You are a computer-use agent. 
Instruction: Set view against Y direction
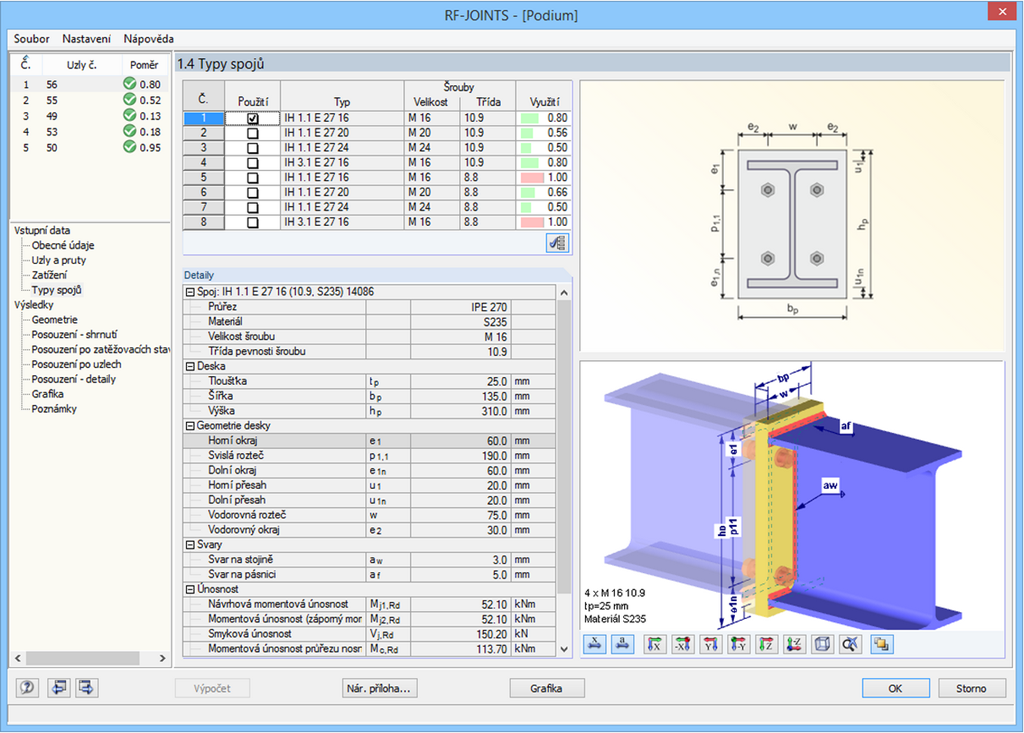click(x=739, y=644)
